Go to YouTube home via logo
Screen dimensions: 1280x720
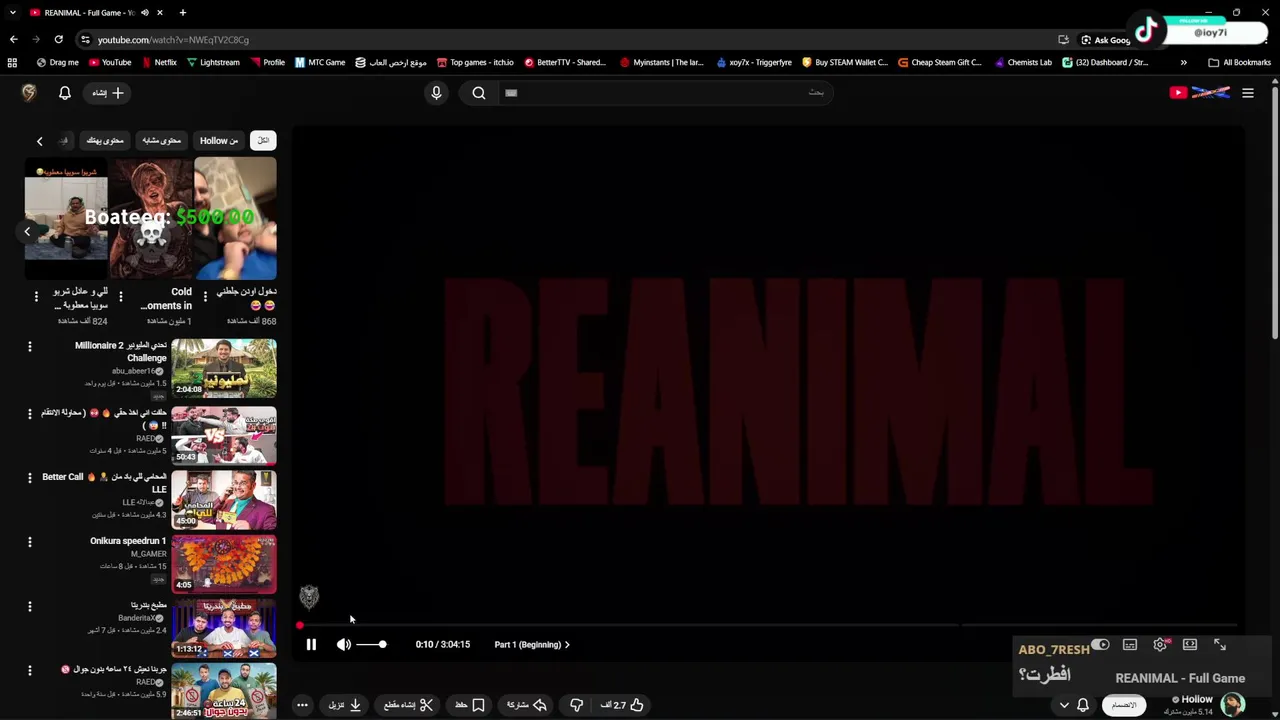pos(1199,93)
